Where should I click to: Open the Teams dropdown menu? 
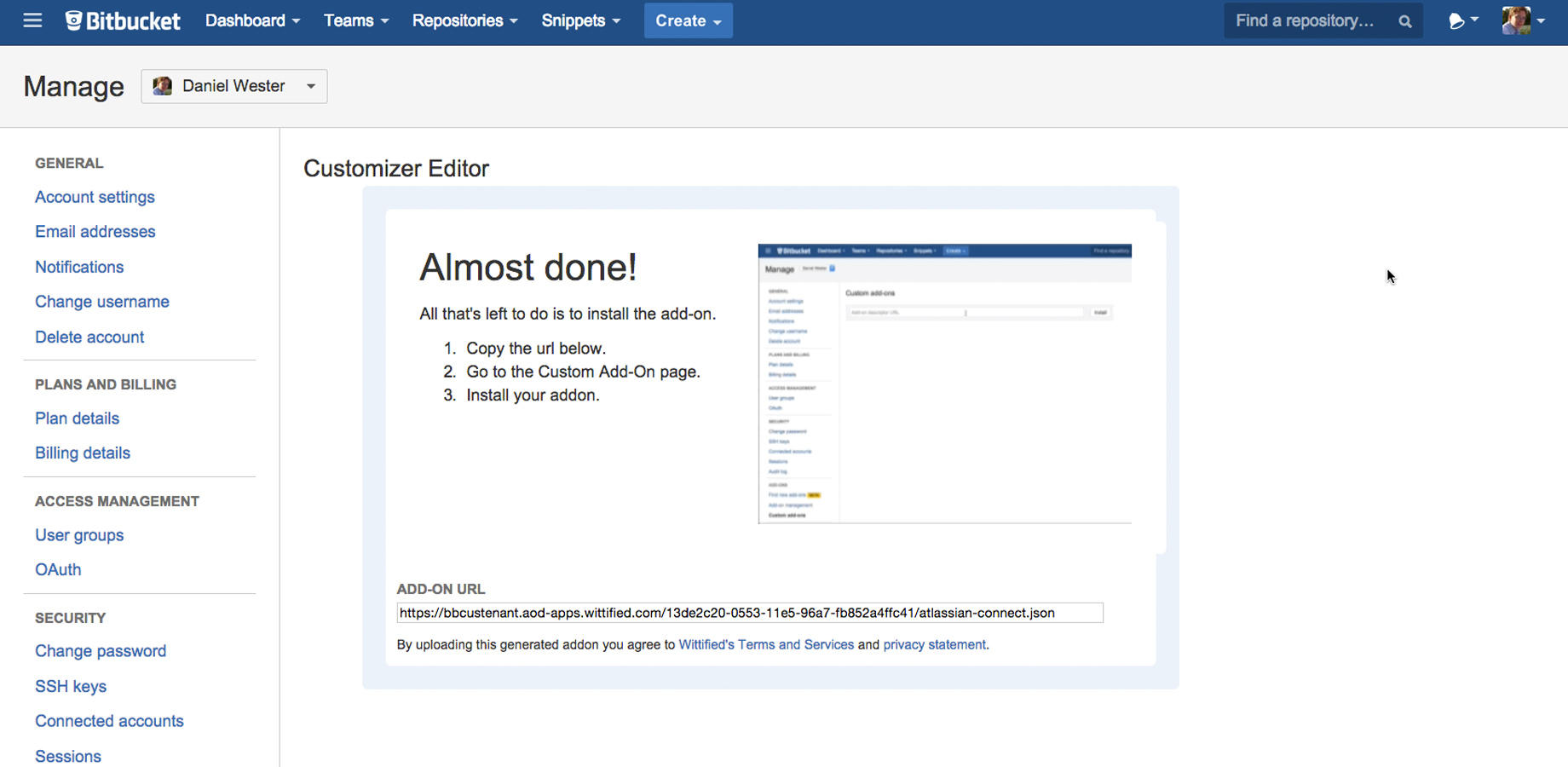356,20
